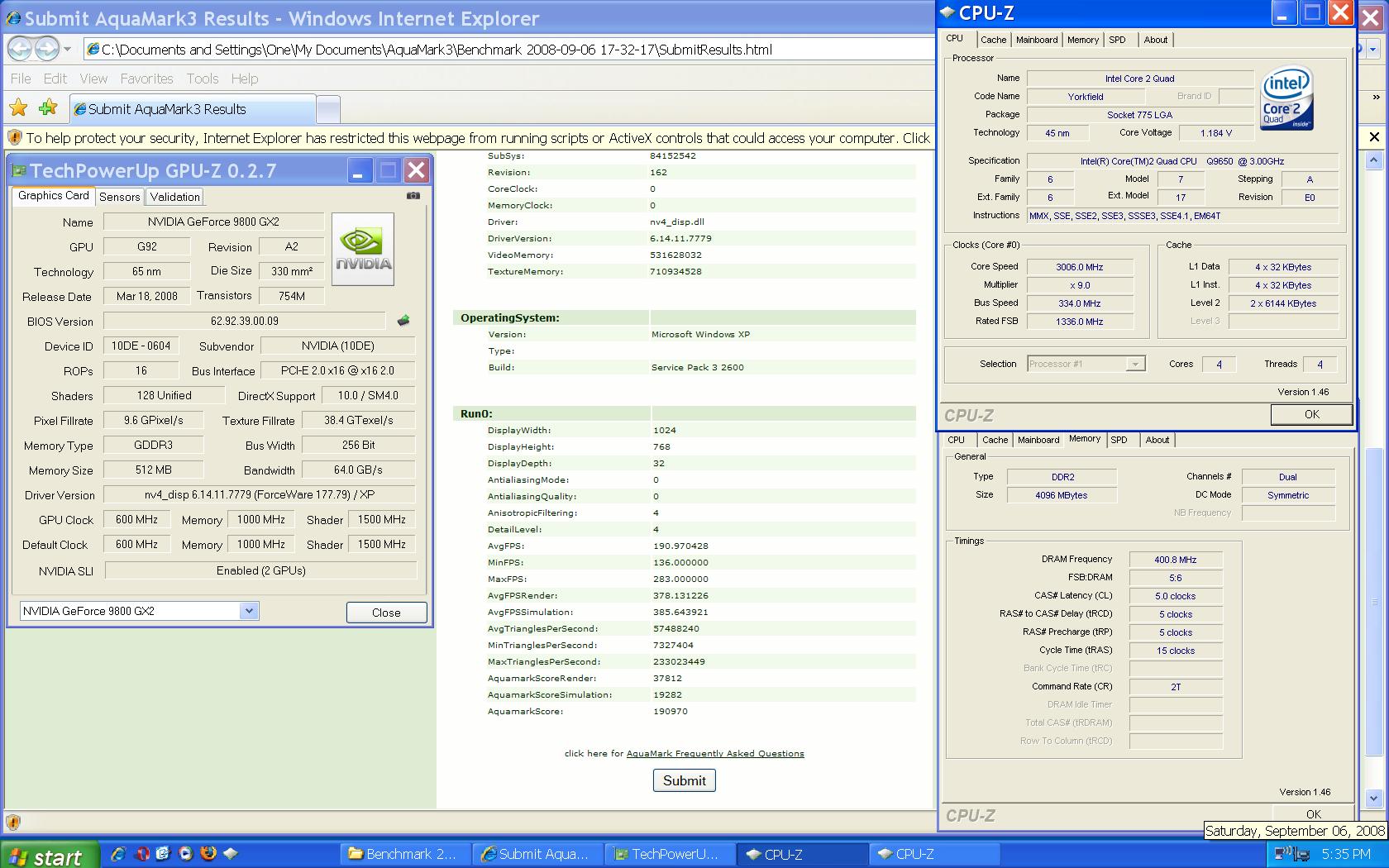Click the GPU-Z camera screenshot icon

click(x=413, y=196)
